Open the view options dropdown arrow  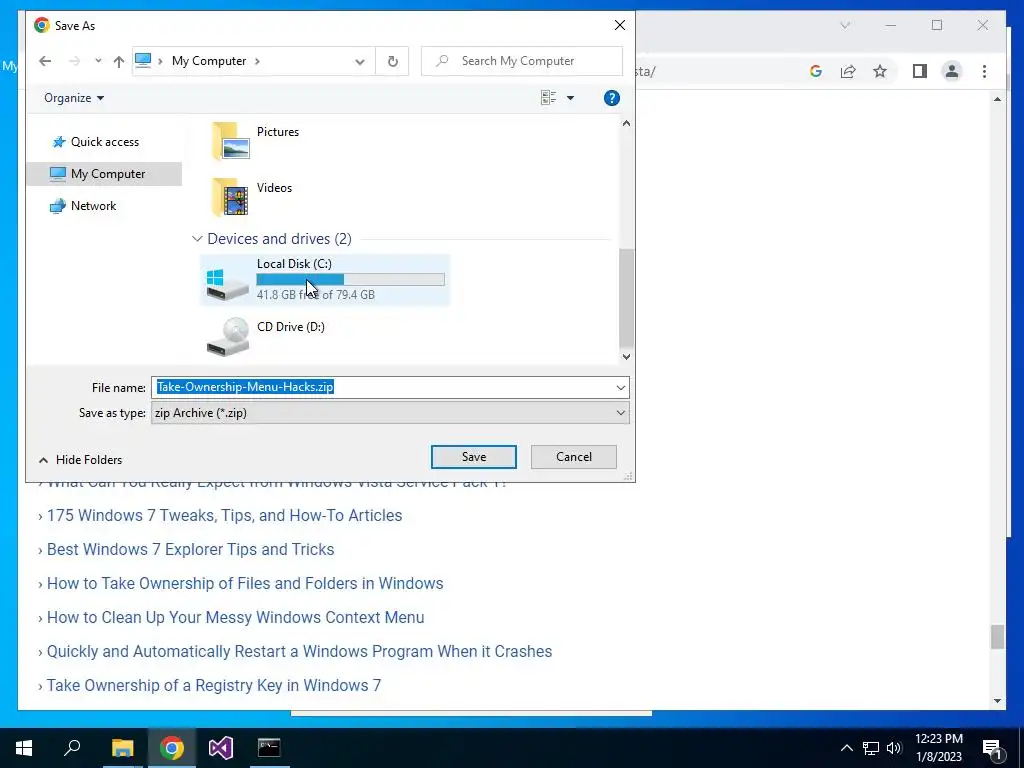coord(570,98)
